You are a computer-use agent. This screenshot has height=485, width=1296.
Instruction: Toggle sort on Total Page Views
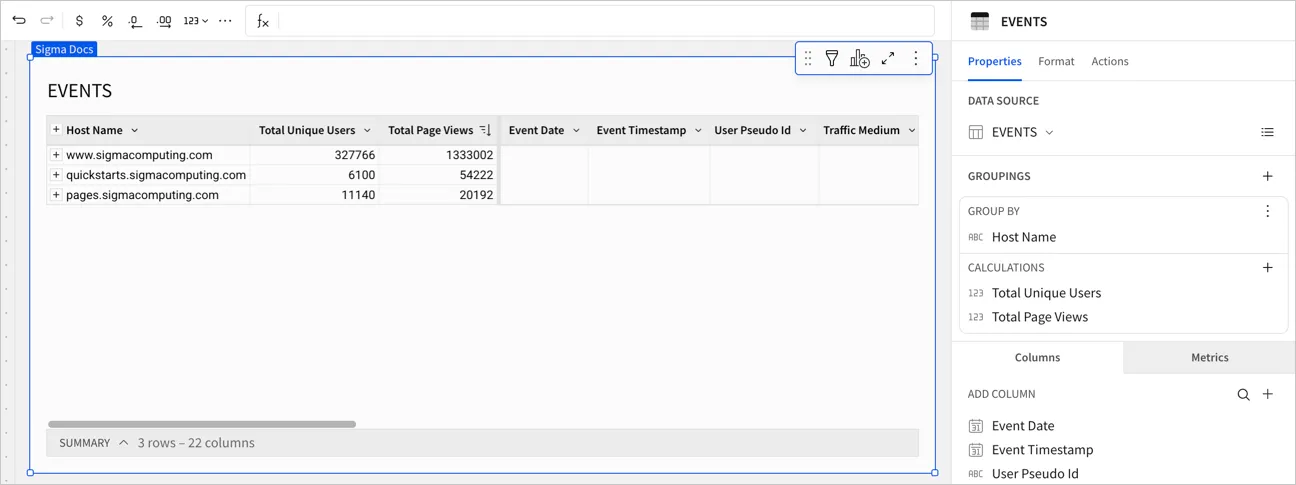[x=485, y=131]
